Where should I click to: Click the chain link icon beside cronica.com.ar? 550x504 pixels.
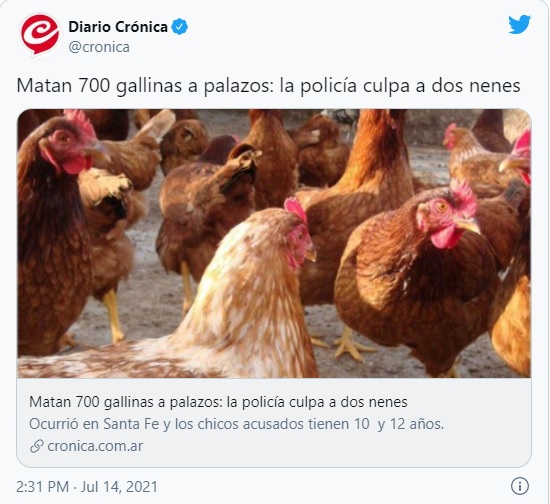pyautogui.click(x=36, y=446)
